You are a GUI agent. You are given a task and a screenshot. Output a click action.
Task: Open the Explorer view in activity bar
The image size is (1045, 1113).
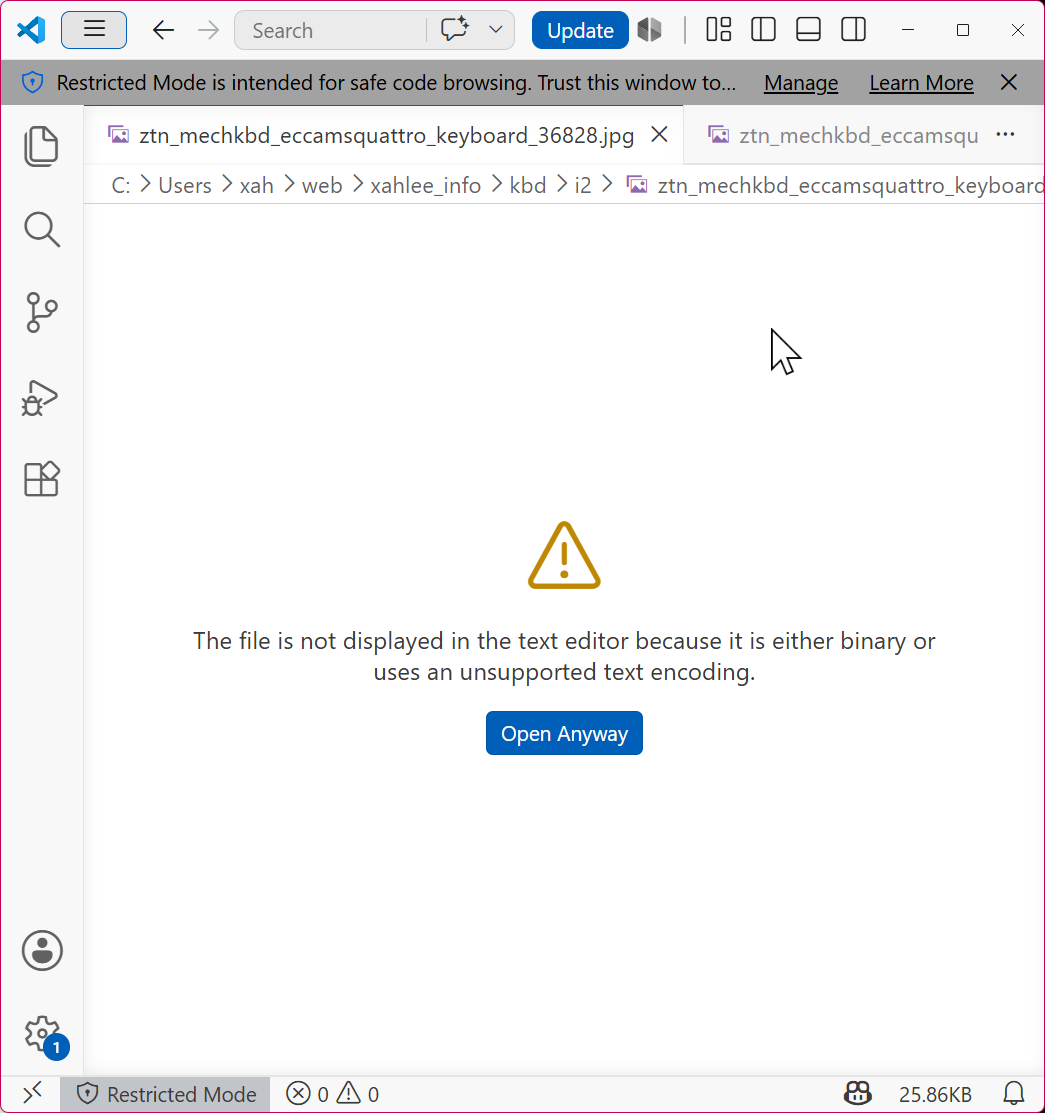(41, 147)
